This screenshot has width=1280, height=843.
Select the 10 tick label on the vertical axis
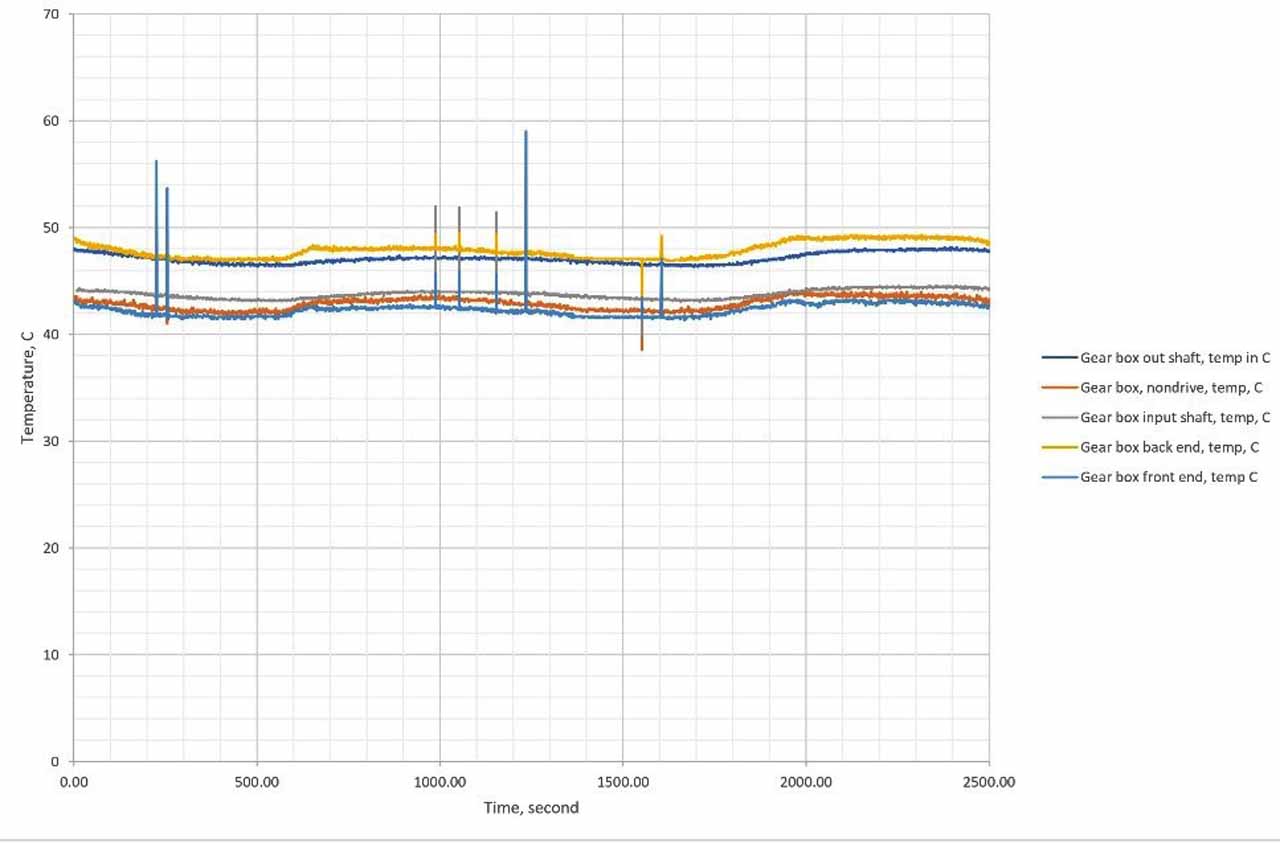[52, 655]
